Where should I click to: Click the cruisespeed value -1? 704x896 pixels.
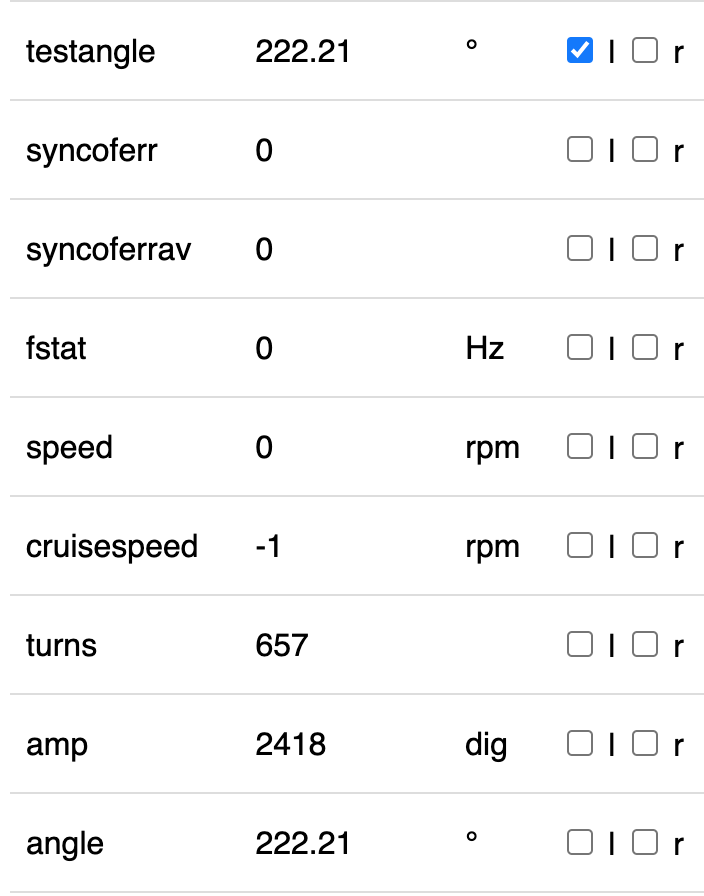click(x=268, y=546)
